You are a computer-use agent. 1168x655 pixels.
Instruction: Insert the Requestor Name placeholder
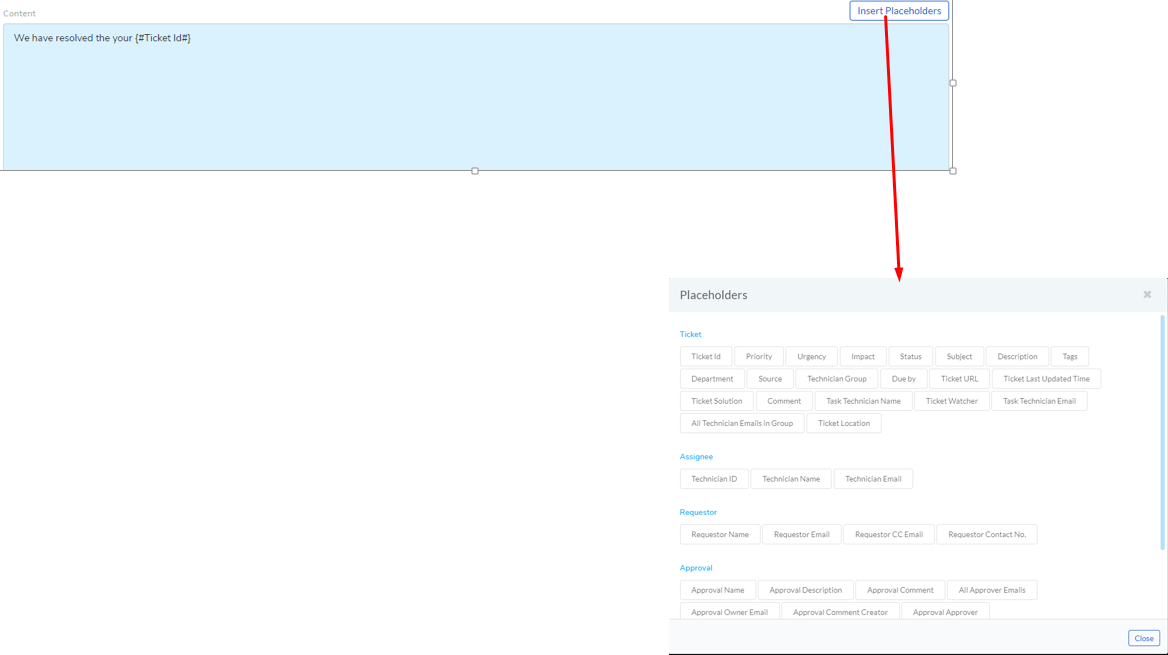tap(720, 535)
